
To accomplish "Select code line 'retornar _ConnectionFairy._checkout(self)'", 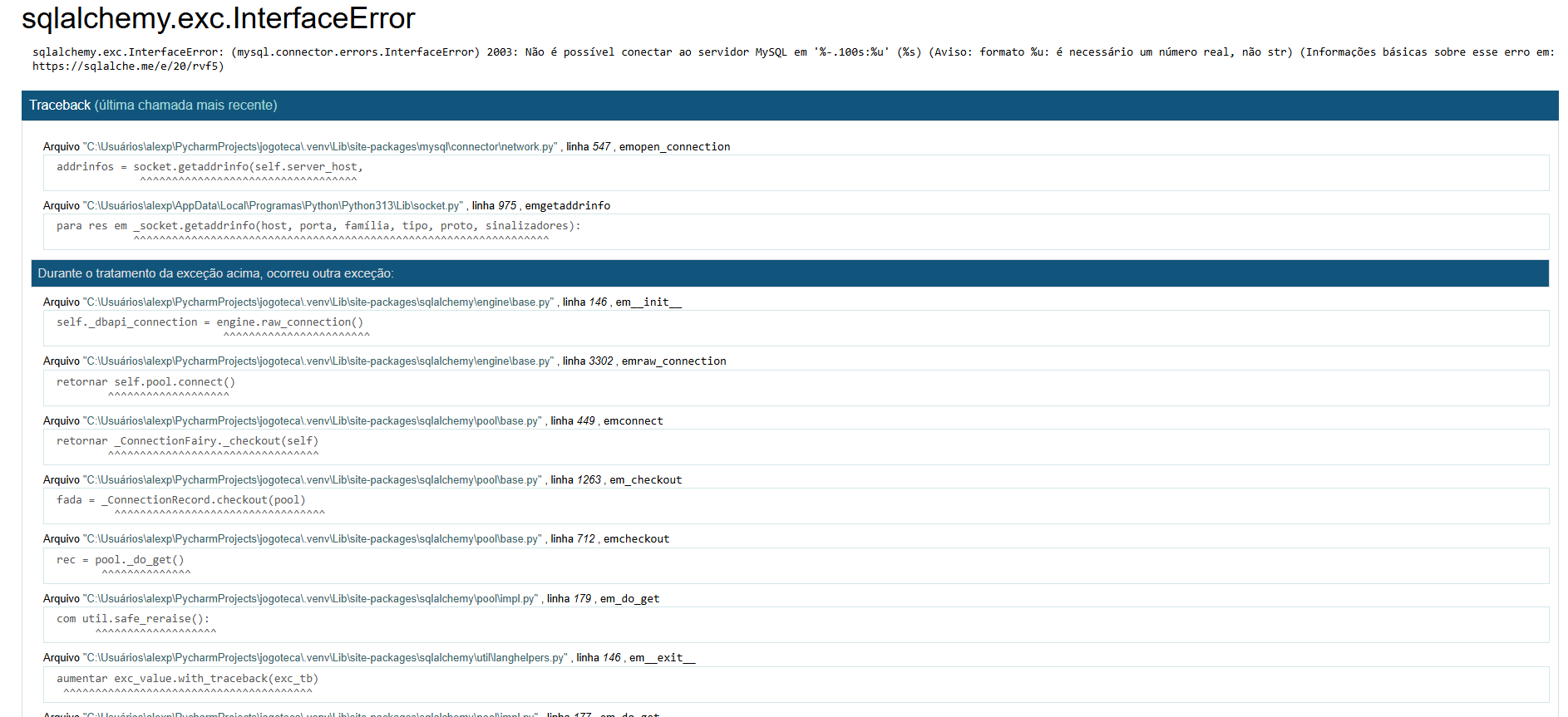I will [x=187, y=441].
